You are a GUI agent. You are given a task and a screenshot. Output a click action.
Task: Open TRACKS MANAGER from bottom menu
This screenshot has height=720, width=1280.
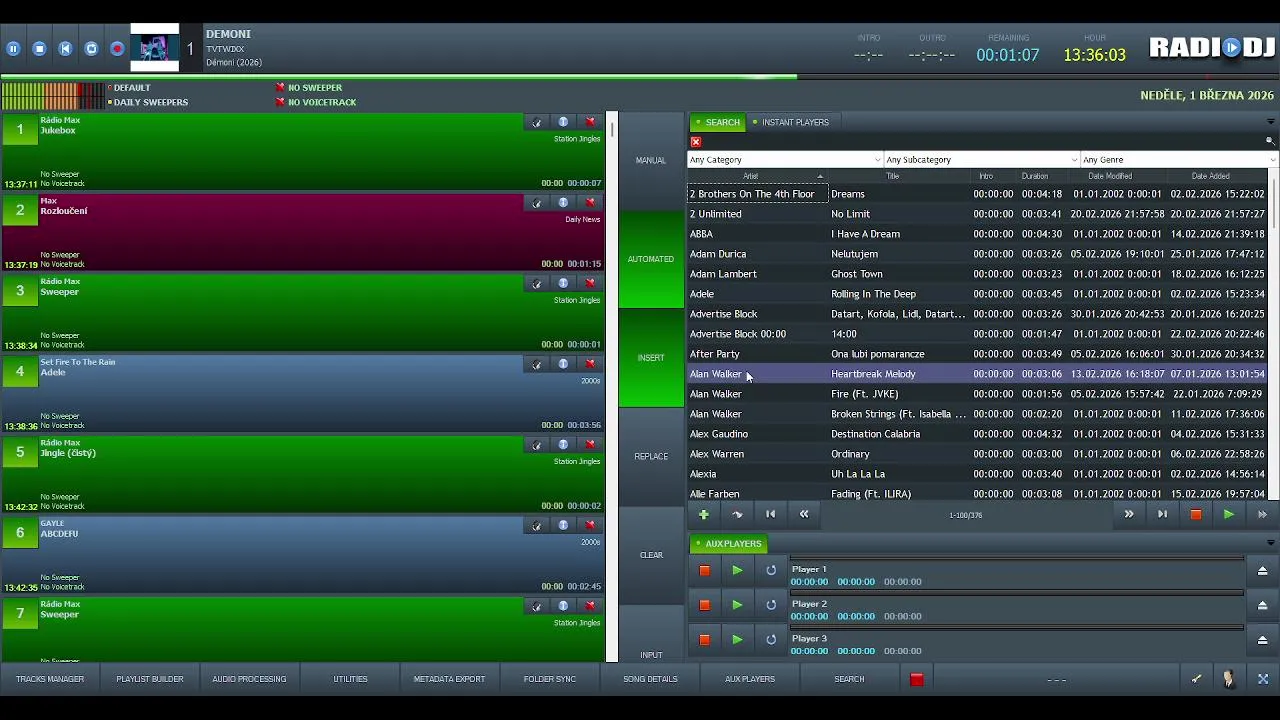coord(50,679)
